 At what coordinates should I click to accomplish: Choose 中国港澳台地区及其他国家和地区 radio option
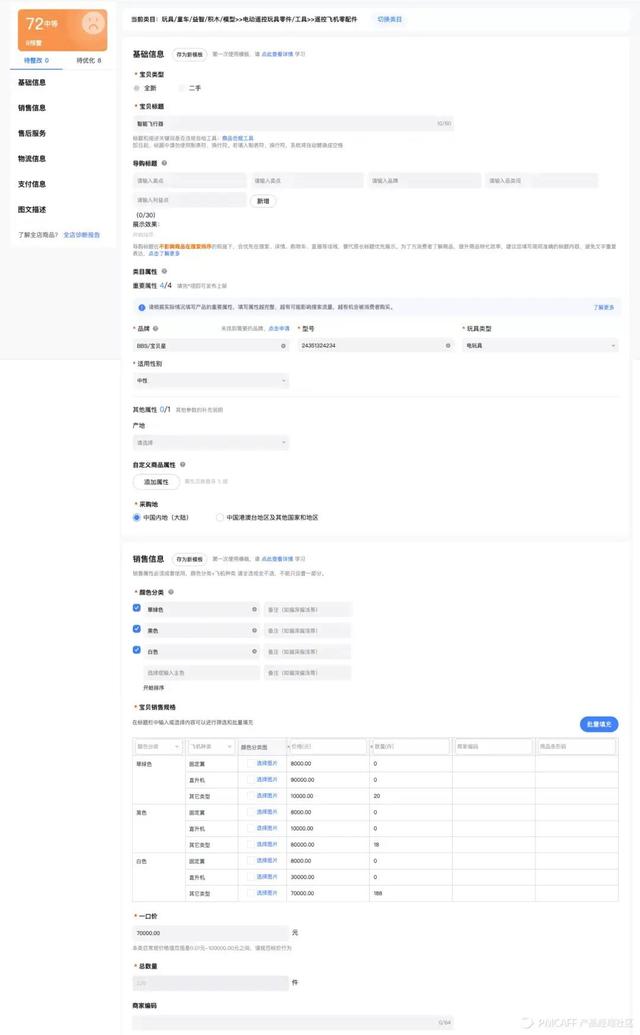click(x=220, y=518)
